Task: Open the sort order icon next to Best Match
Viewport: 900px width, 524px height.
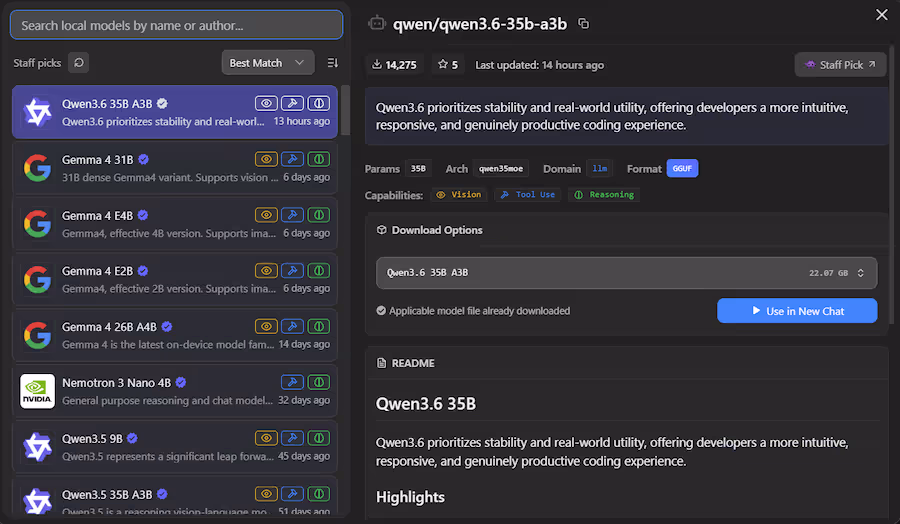Action: 332,63
